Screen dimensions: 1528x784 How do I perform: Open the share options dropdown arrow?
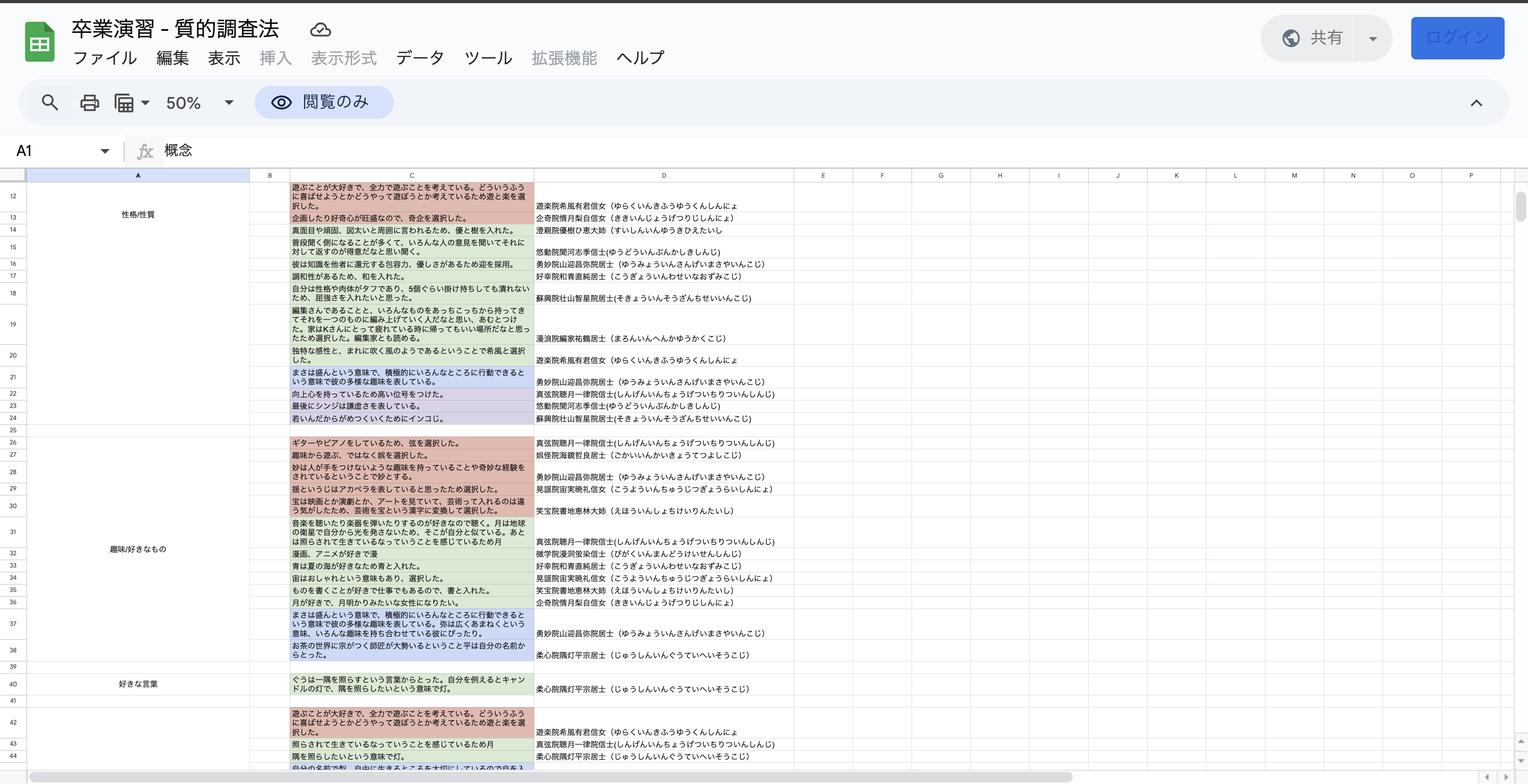[1373, 39]
